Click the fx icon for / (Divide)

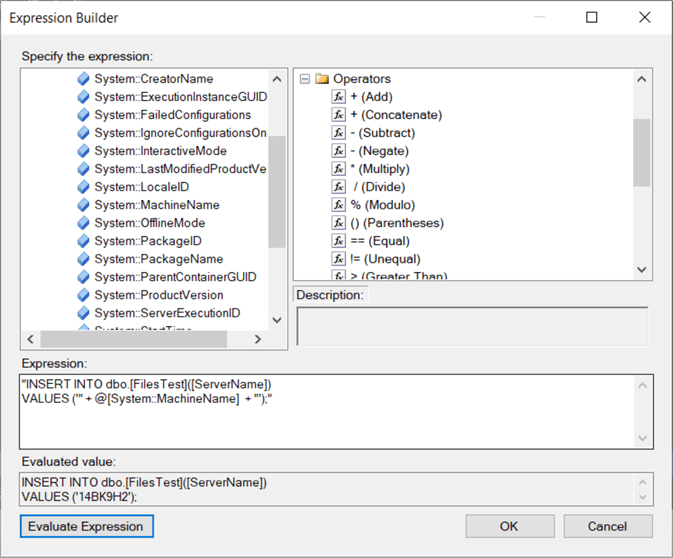tap(339, 187)
